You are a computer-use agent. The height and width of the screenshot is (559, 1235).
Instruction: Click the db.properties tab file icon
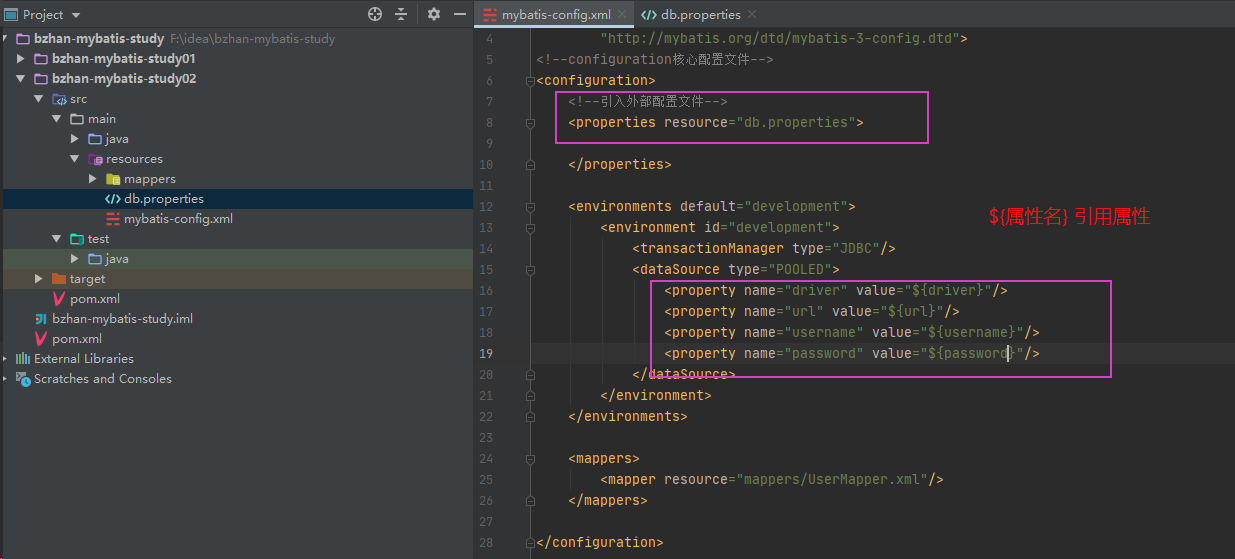coord(648,14)
